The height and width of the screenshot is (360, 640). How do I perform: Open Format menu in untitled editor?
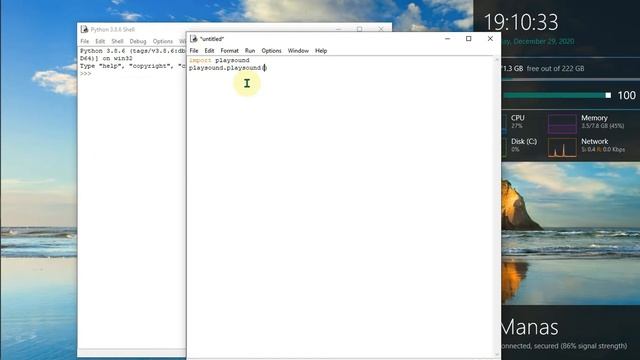click(x=229, y=51)
